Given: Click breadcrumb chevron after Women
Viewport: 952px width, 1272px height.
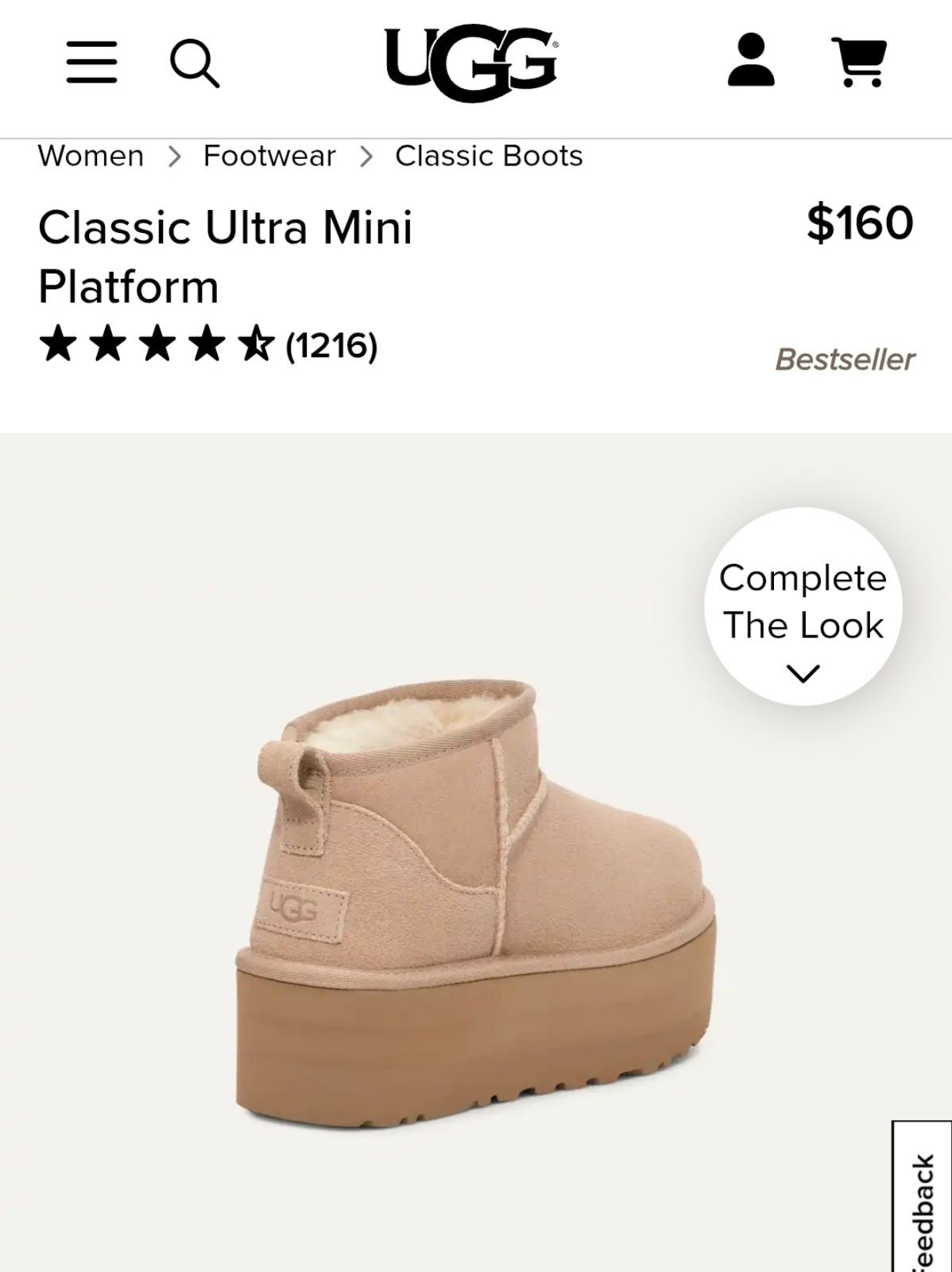Looking at the screenshot, I should coord(175,157).
